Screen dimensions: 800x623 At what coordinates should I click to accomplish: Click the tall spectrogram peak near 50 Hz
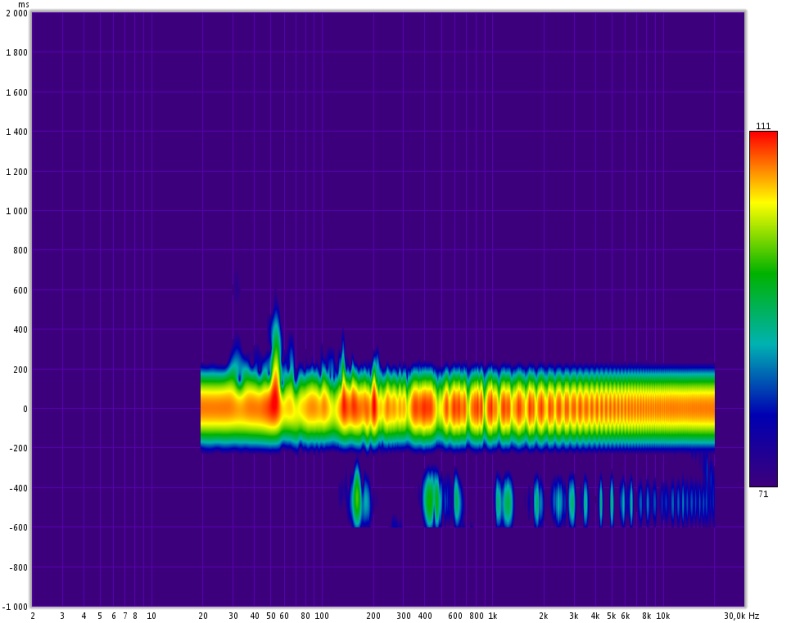tap(275, 330)
